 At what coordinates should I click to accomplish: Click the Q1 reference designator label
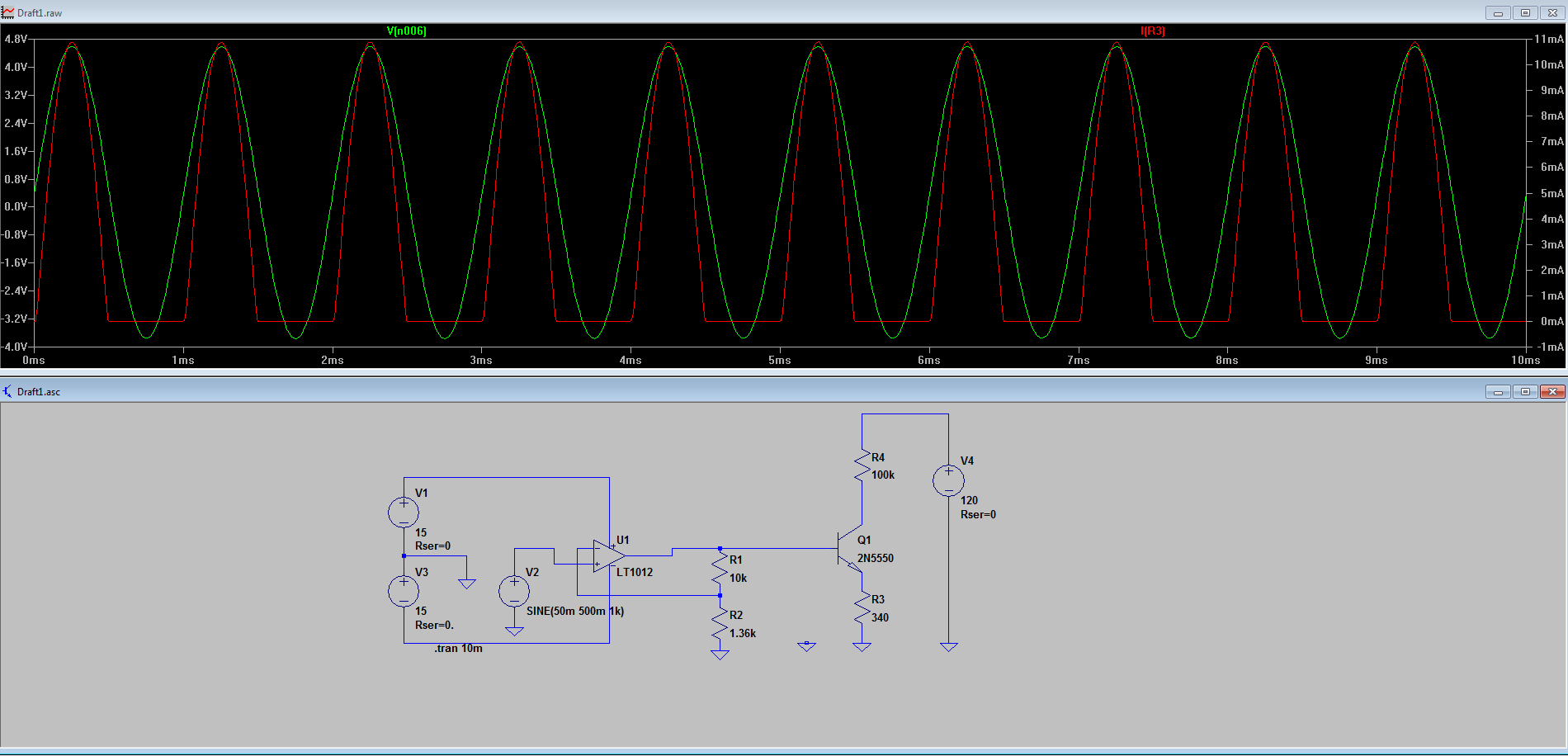click(864, 540)
